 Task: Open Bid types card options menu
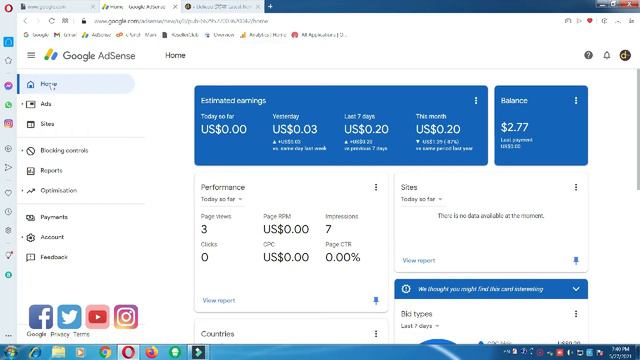[576, 314]
